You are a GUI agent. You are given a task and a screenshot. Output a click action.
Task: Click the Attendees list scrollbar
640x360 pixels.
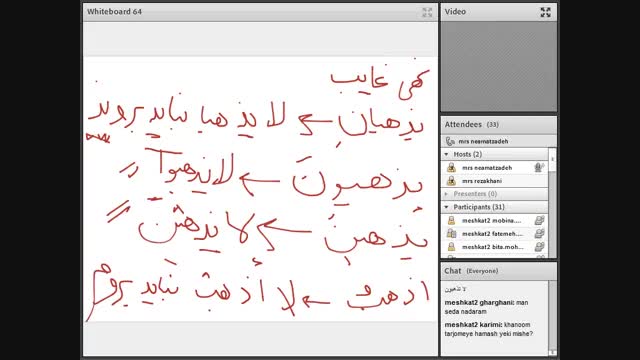point(552,202)
